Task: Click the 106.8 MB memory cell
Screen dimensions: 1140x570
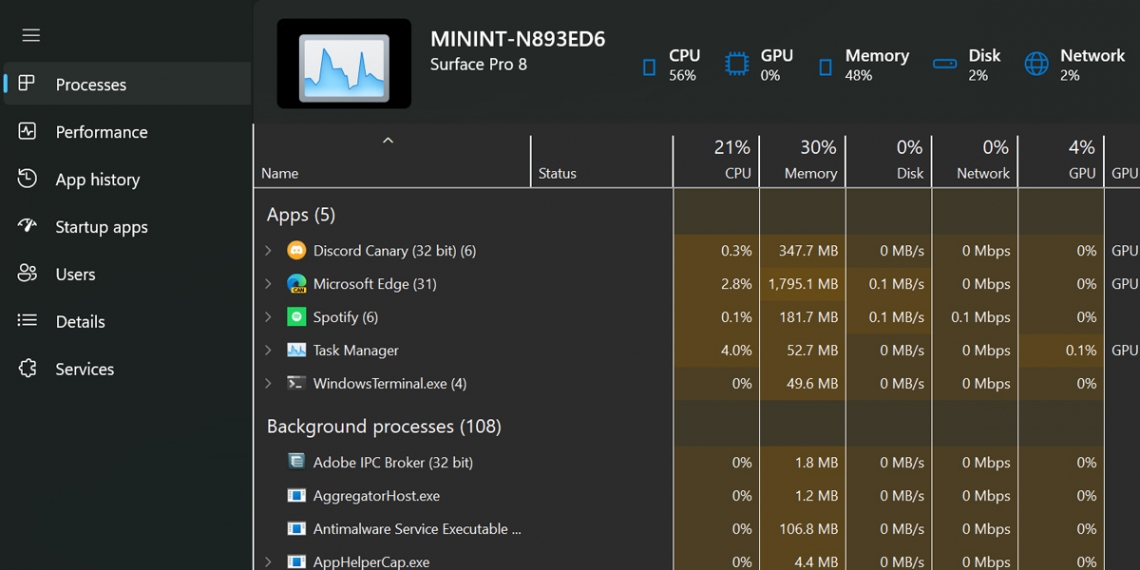Action: (x=803, y=529)
